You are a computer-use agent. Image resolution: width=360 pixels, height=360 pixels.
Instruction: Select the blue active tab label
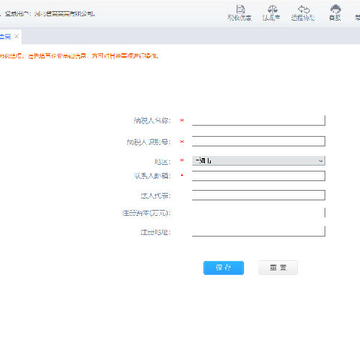[x=5, y=37]
